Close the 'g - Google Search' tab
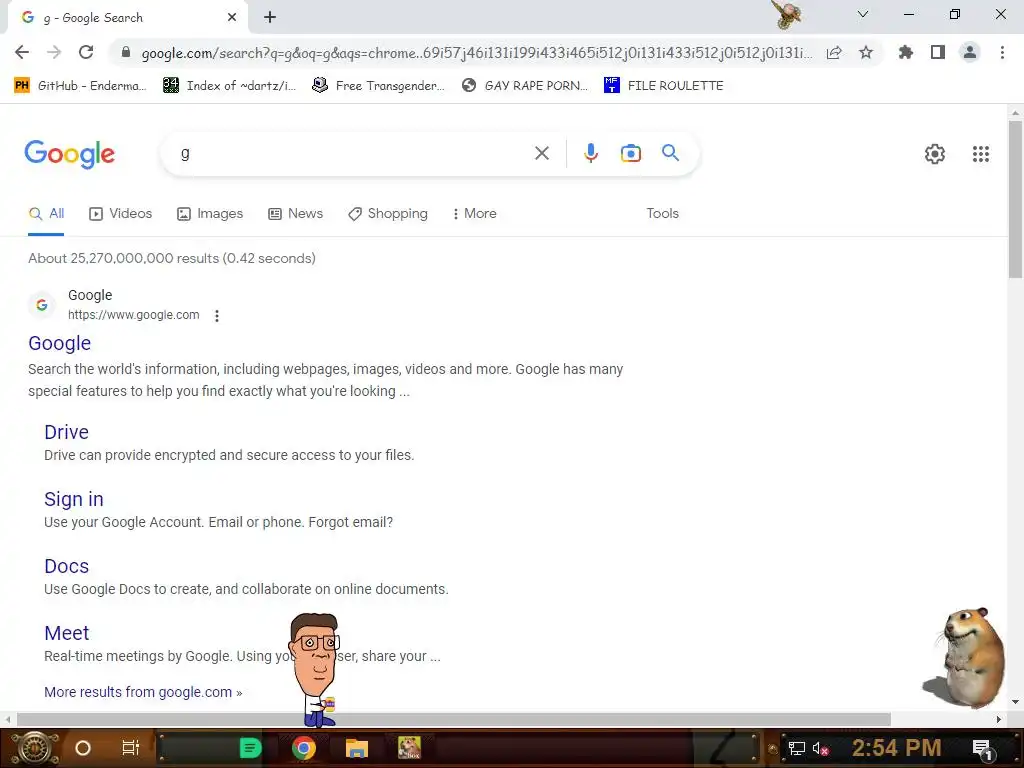 [x=232, y=18]
